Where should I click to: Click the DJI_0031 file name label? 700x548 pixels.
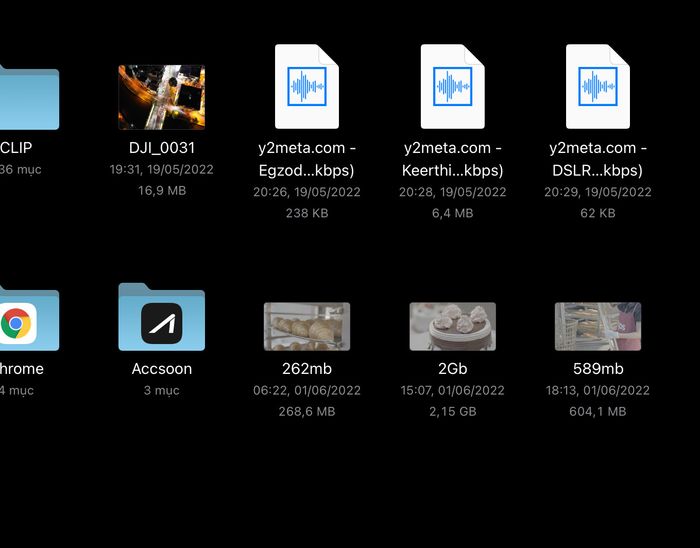point(161,147)
